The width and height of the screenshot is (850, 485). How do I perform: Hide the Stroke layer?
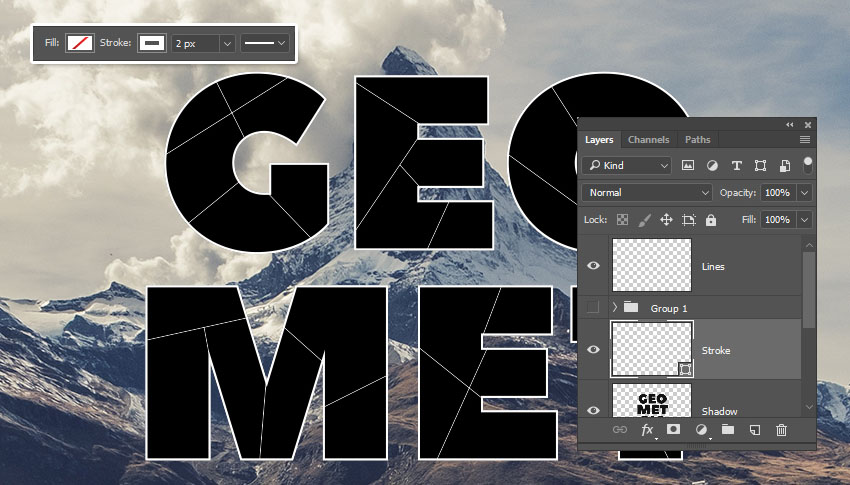point(593,350)
